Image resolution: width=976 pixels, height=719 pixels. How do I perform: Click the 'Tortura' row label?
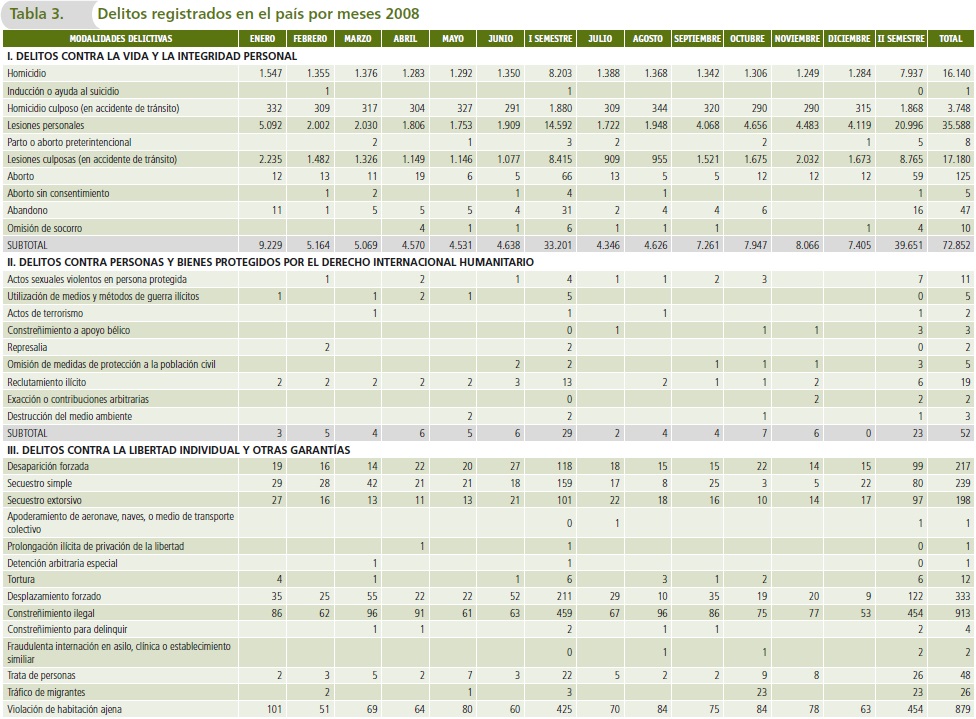click(20, 579)
